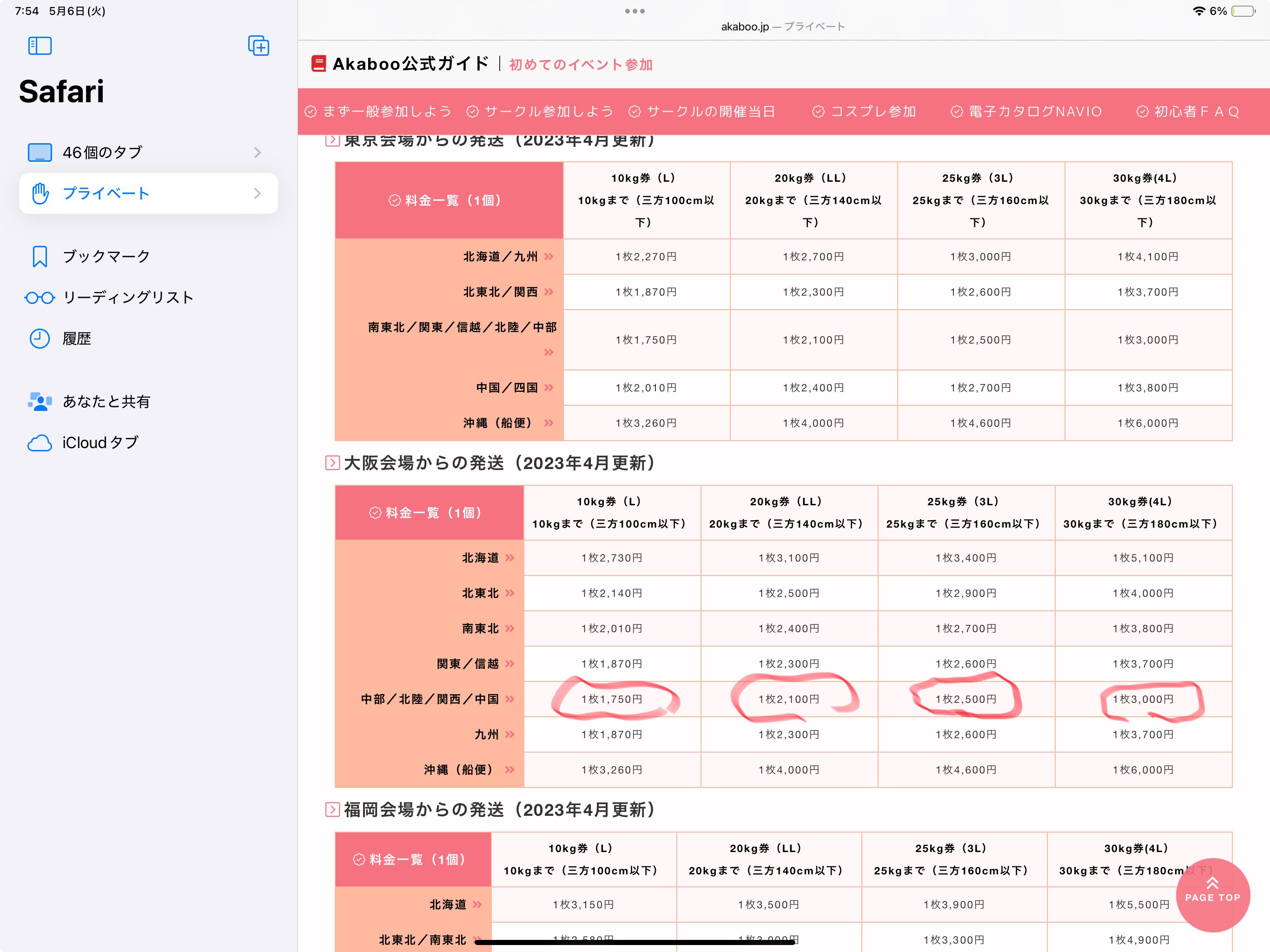Screen dimensions: 1270x952
Task: Expand the 46個のタブ group chevron
Action: [257, 152]
